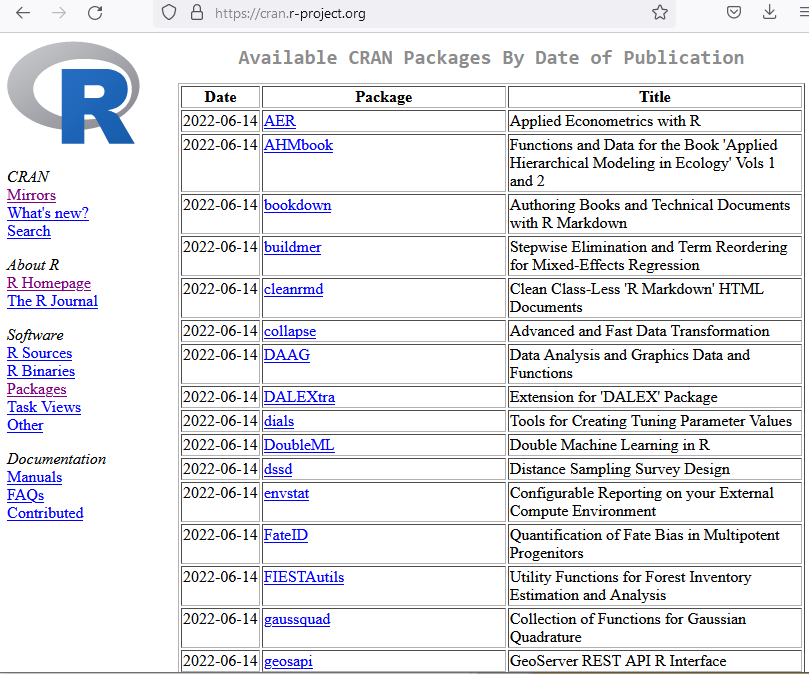Viewport: 809px width, 674px height.
Task: Click the FIESTAutils package link
Action: 304,577
